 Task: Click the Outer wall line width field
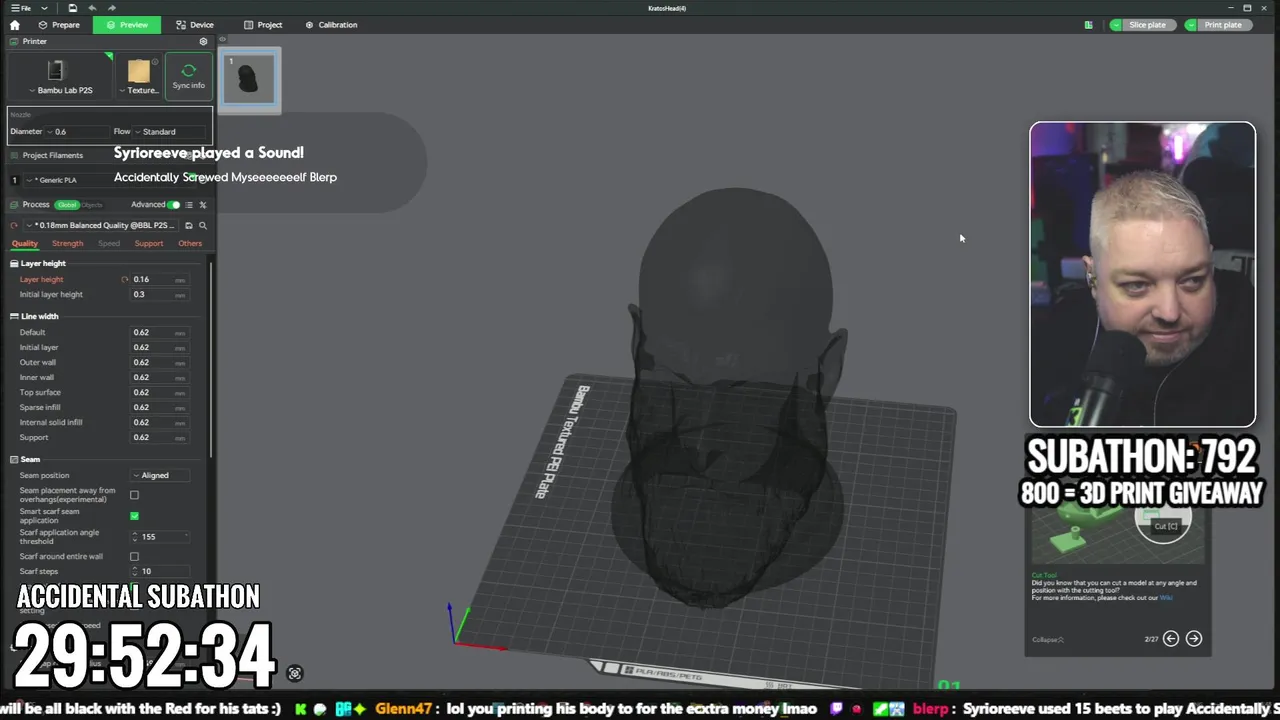click(x=160, y=363)
